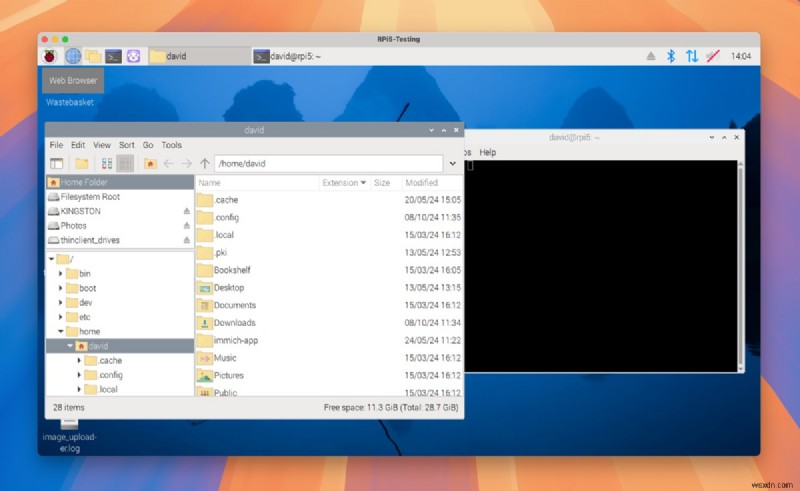Expand the boot folder in tree

pyautogui.click(x=61, y=288)
